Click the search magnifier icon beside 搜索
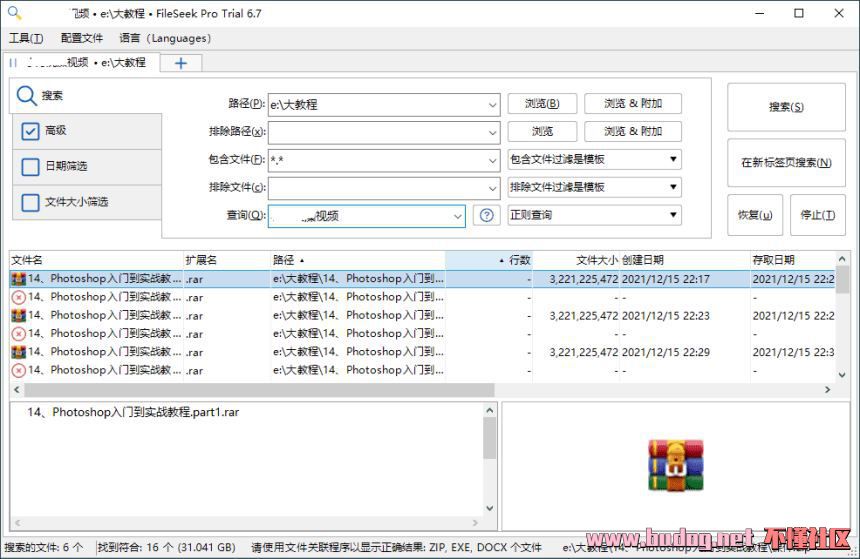 tap(26, 95)
